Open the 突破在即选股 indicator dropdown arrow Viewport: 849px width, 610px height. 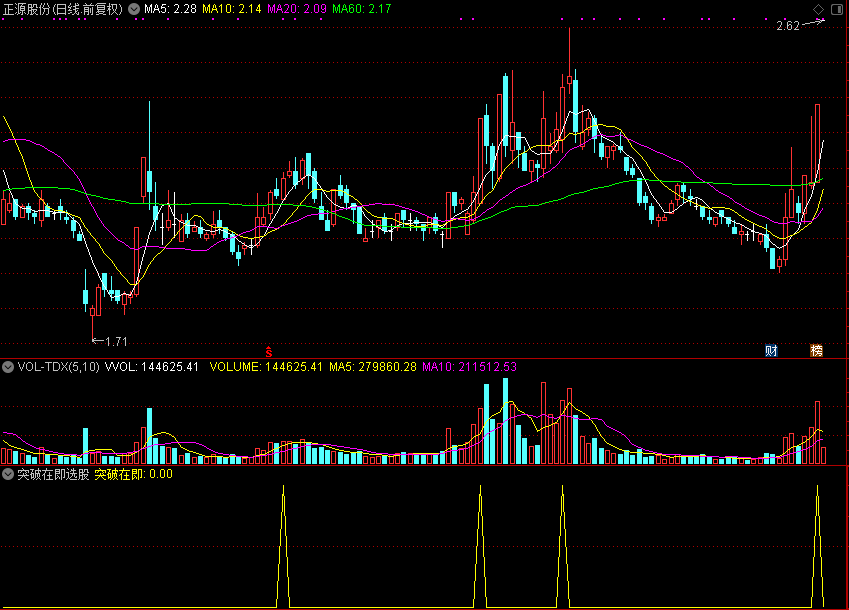8,475
